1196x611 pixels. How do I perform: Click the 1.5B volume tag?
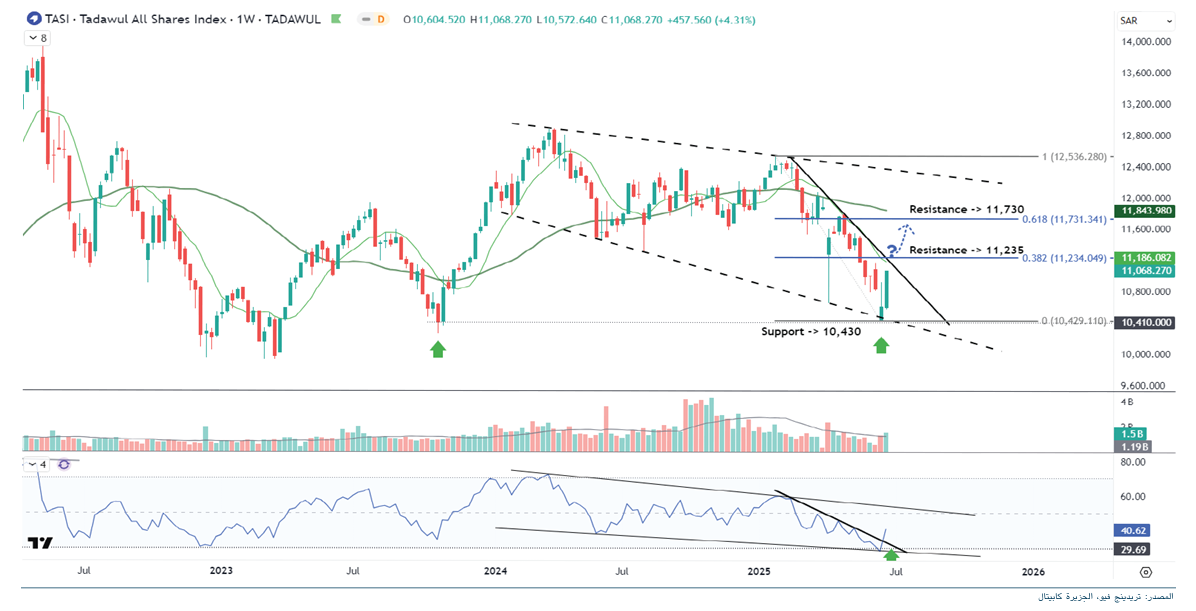tap(1132, 433)
